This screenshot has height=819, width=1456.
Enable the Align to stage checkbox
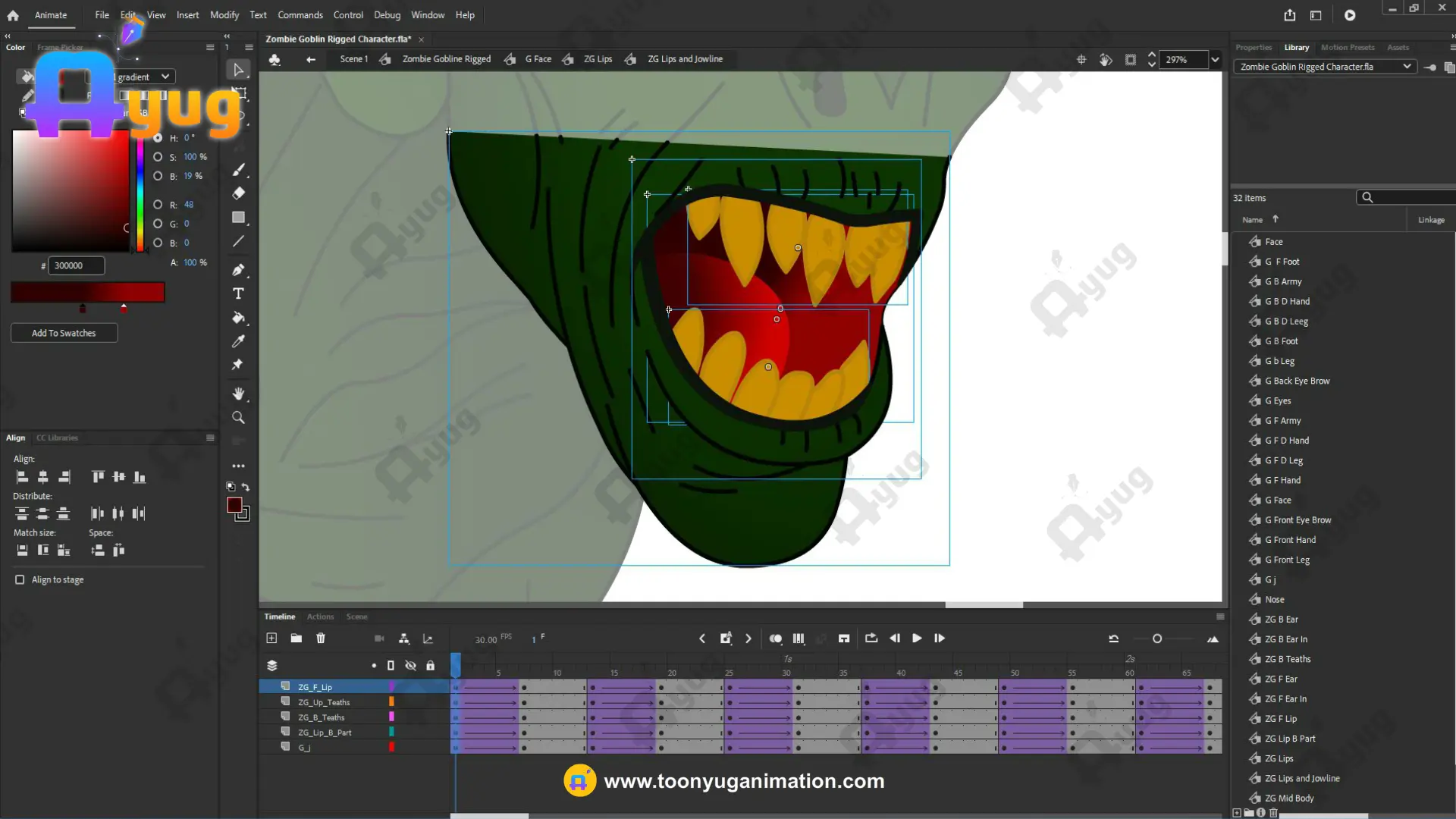point(20,579)
